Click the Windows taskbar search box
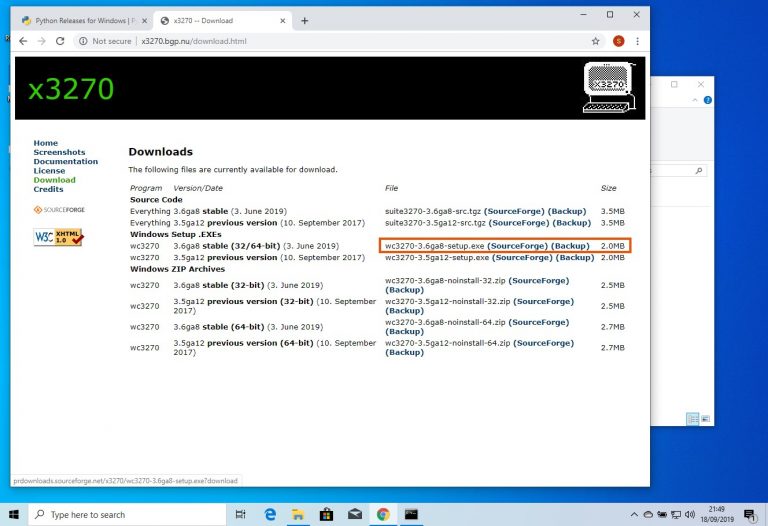 pyautogui.click(x=125, y=514)
